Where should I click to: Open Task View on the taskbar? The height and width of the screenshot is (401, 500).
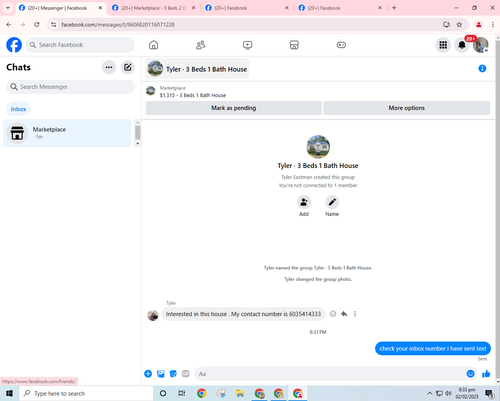[x=182, y=393]
